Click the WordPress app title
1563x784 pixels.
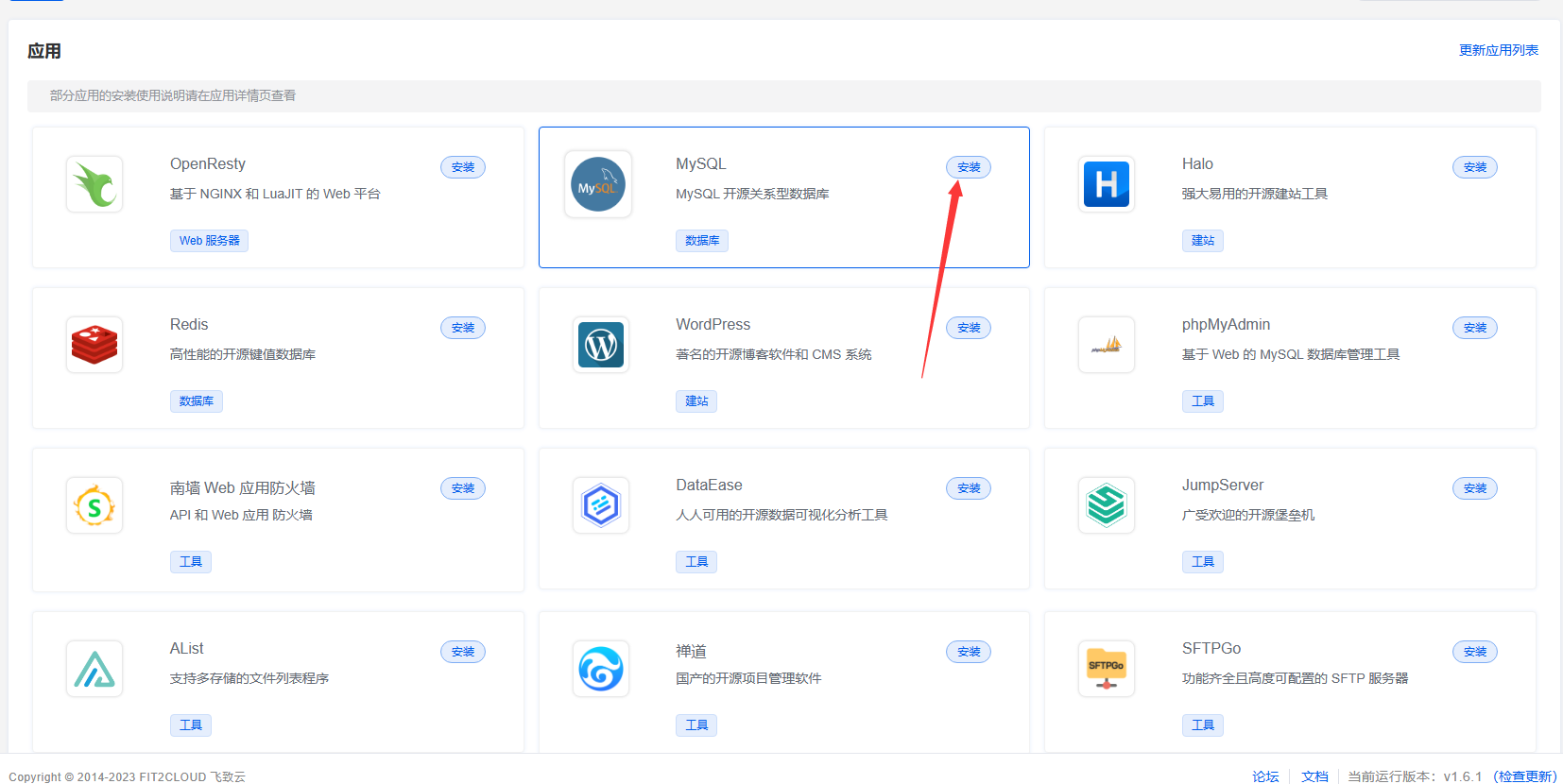[x=713, y=325]
